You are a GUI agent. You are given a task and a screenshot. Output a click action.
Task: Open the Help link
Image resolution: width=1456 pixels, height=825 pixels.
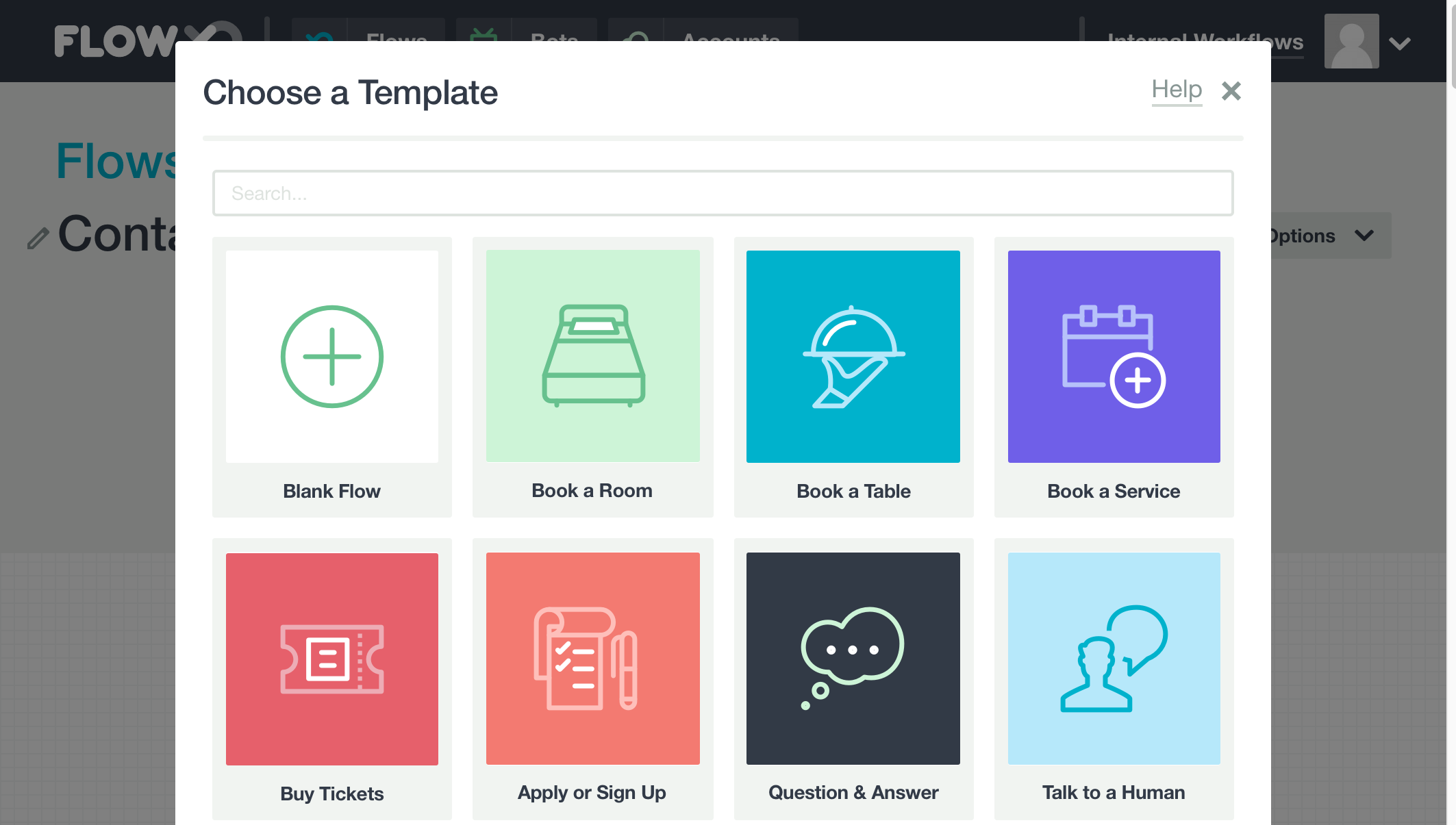1177,90
